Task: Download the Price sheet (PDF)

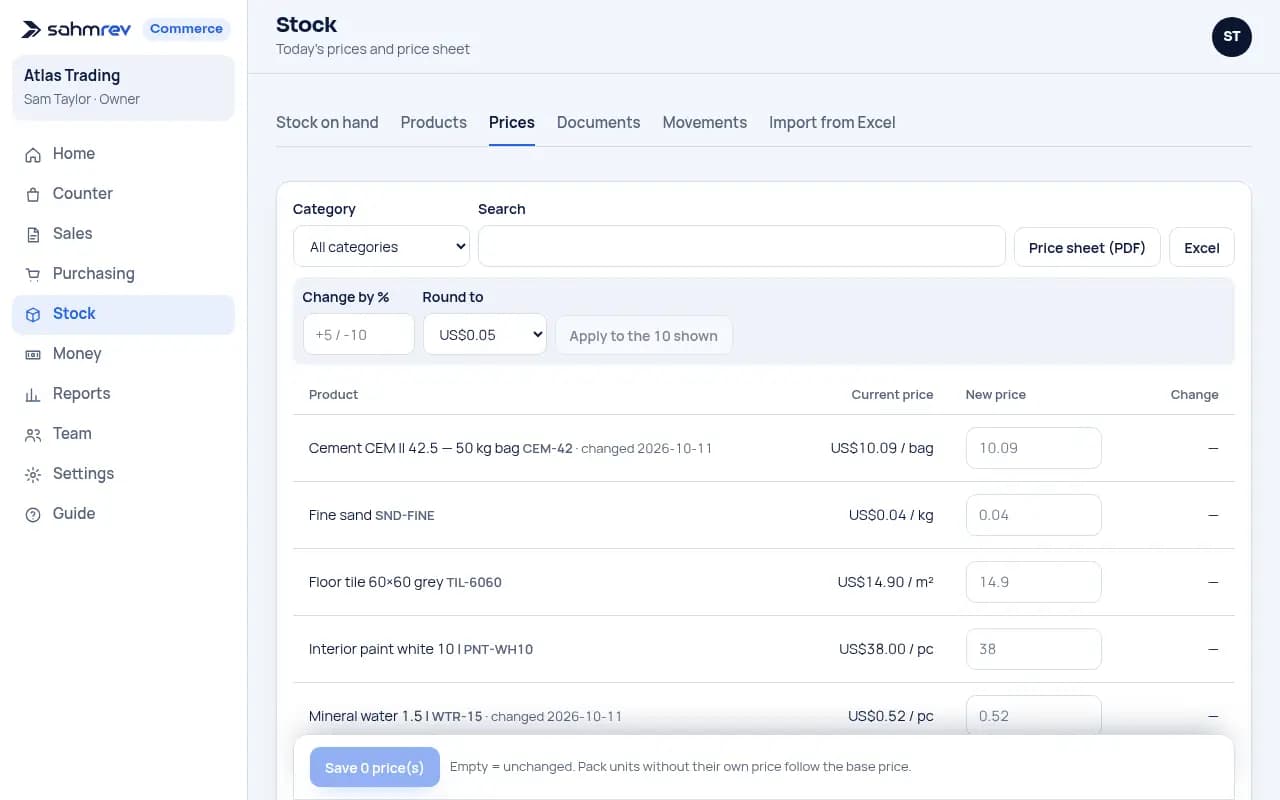Action: pyautogui.click(x=1087, y=247)
